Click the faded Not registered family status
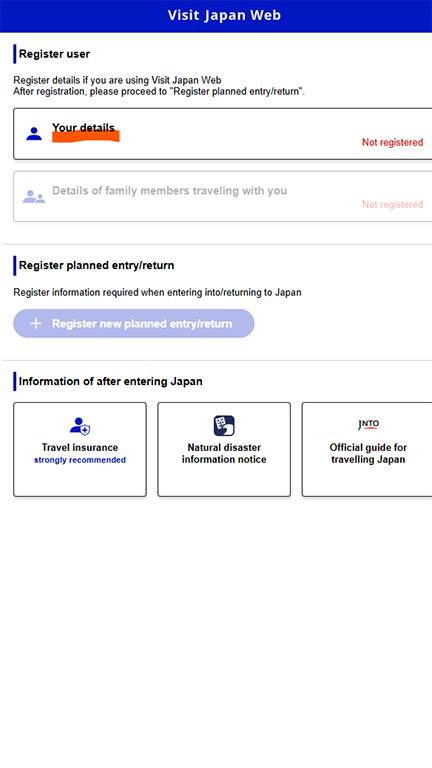 pyautogui.click(x=392, y=204)
